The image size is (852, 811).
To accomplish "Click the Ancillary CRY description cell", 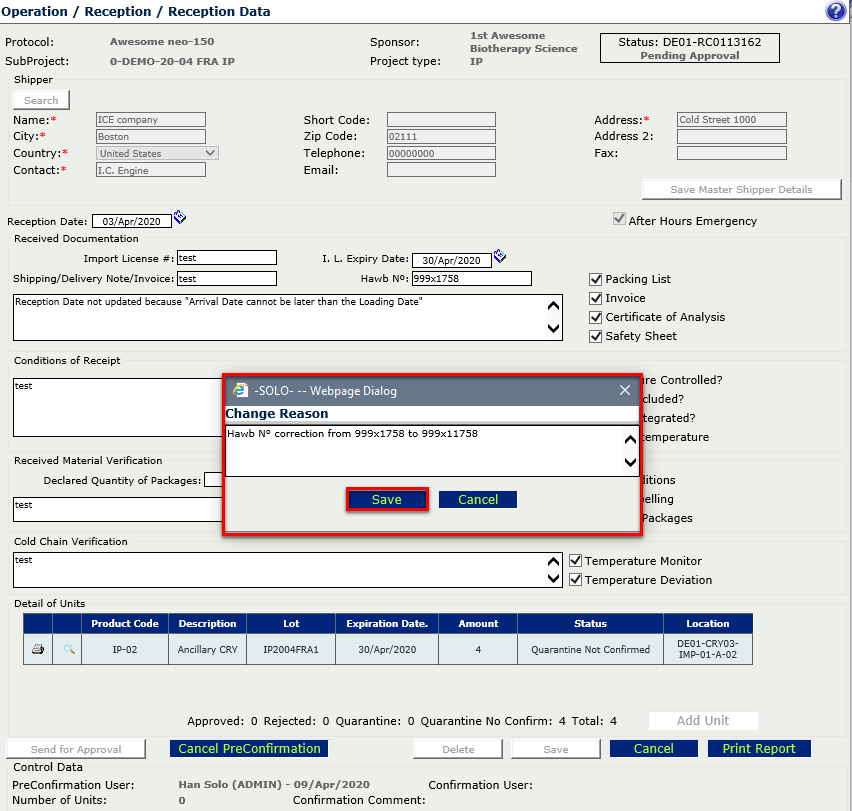I will coord(208,649).
